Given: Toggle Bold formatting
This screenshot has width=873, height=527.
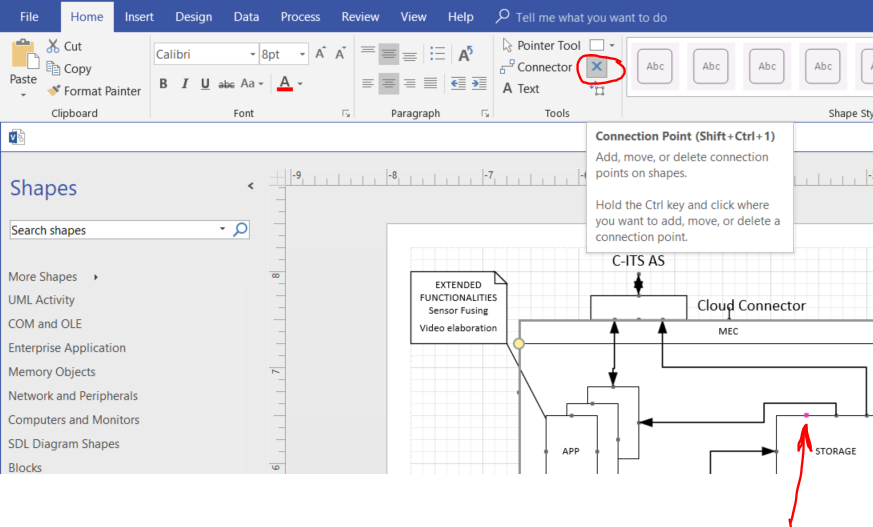Looking at the screenshot, I should pyautogui.click(x=163, y=84).
